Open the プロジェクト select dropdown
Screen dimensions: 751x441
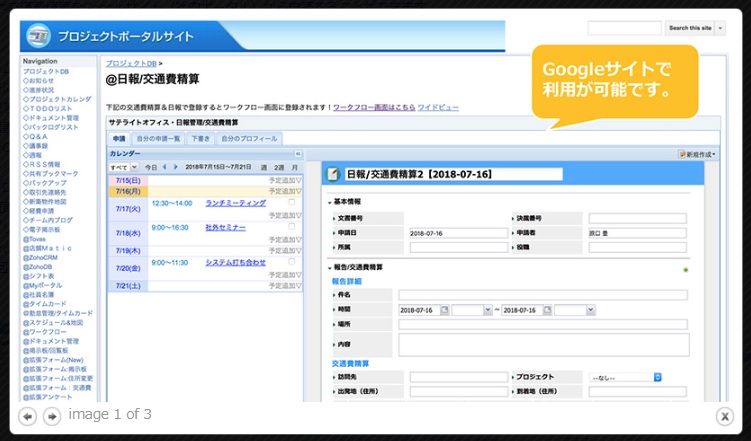(x=626, y=378)
